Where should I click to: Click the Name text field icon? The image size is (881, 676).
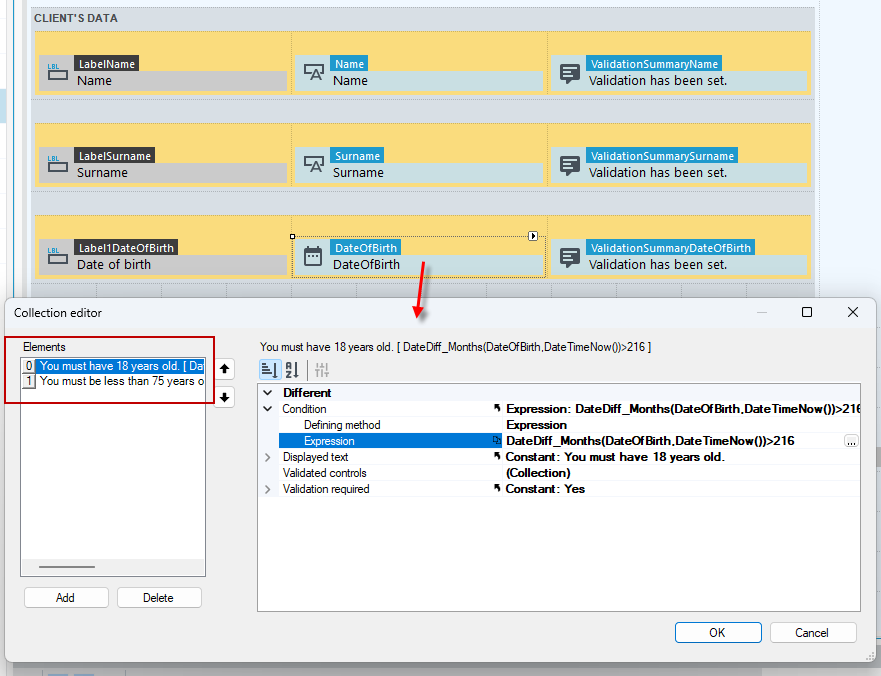(x=314, y=72)
